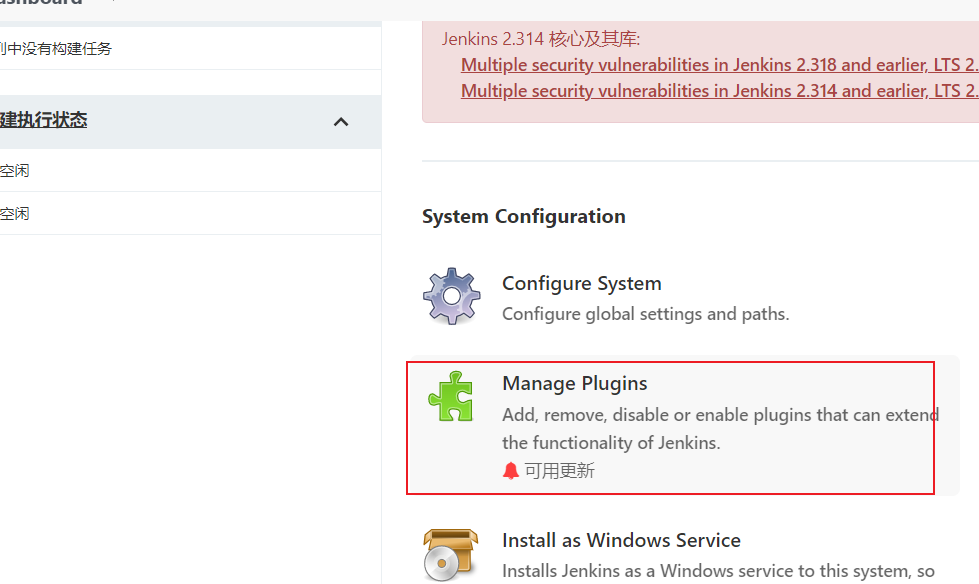Select the Install as Windows Service title
The width and height of the screenshot is (979, 584).
coord(621,540)
